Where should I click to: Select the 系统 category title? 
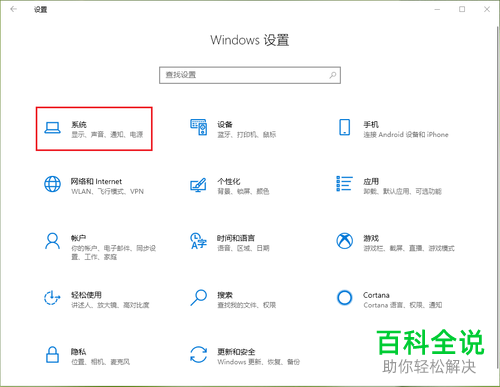coord(79,125)
